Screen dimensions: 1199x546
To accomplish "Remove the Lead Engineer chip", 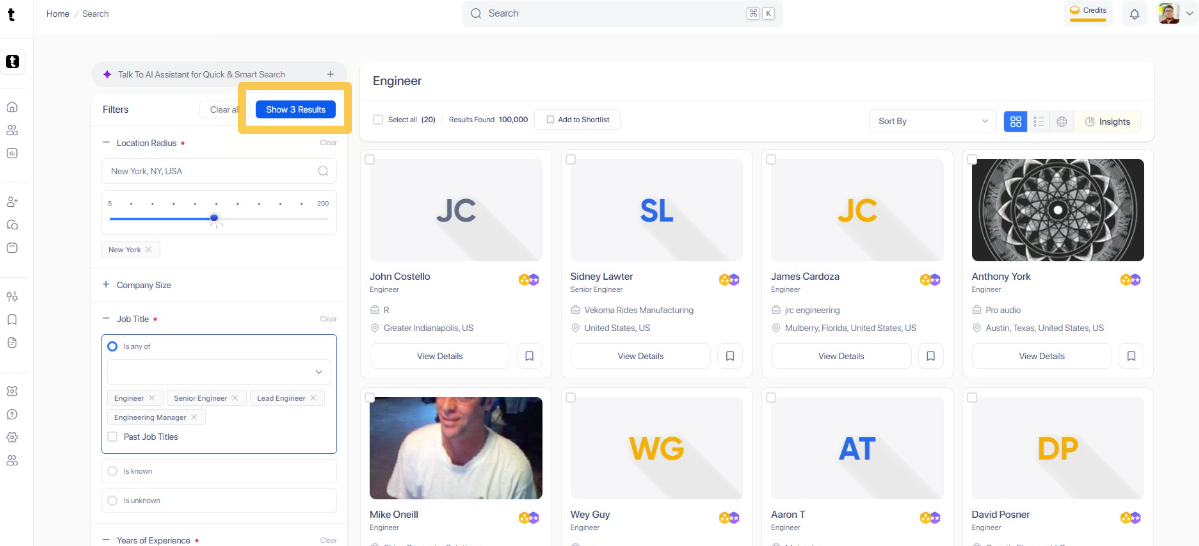I will pos(313,398).
